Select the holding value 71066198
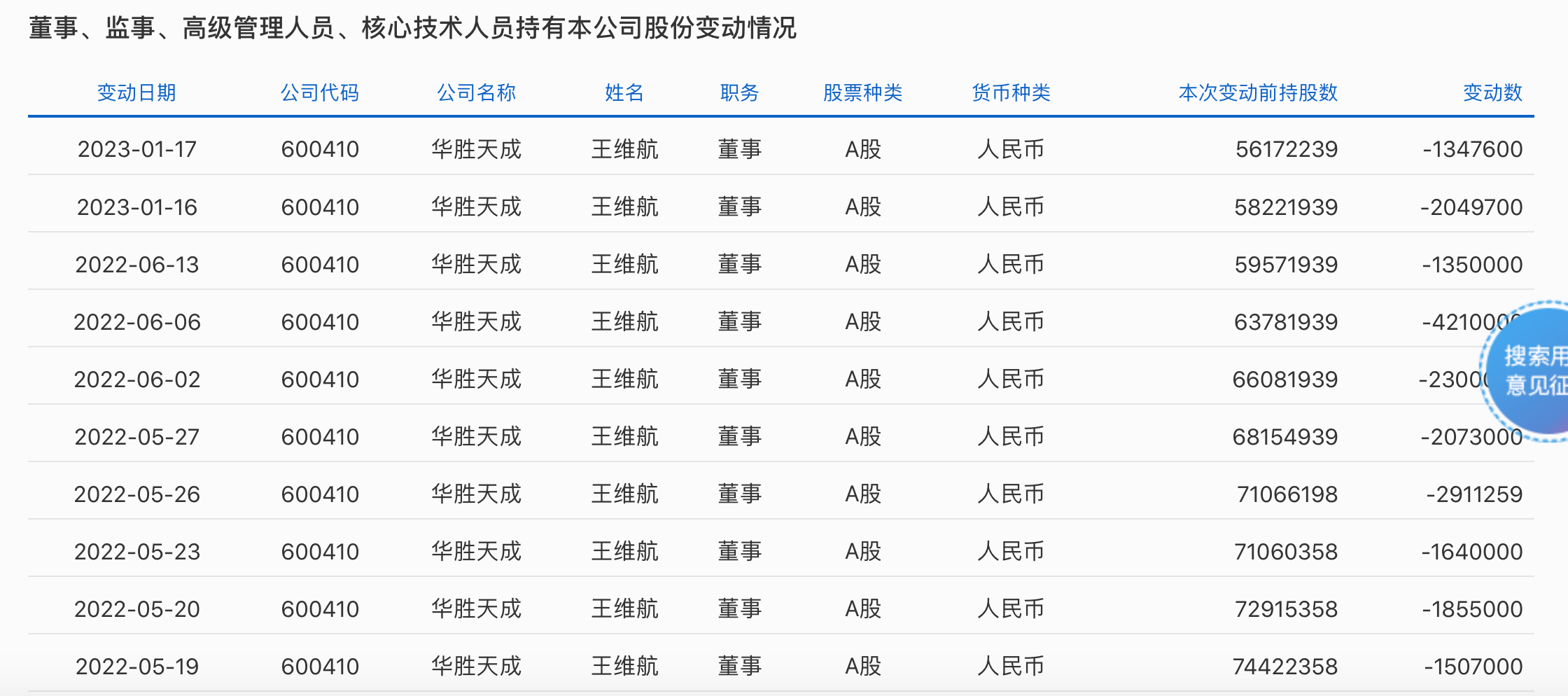Viewport: 1568px width, 696px height. (x=1287, y=494)
